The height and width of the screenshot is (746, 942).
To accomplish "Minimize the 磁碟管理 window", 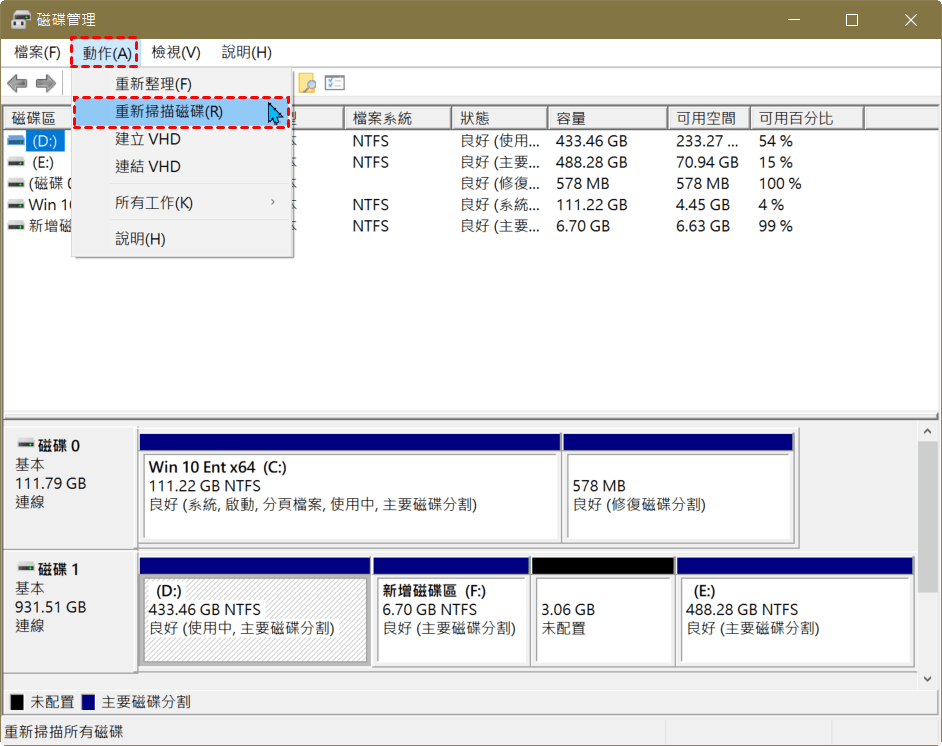I will 794,20.
